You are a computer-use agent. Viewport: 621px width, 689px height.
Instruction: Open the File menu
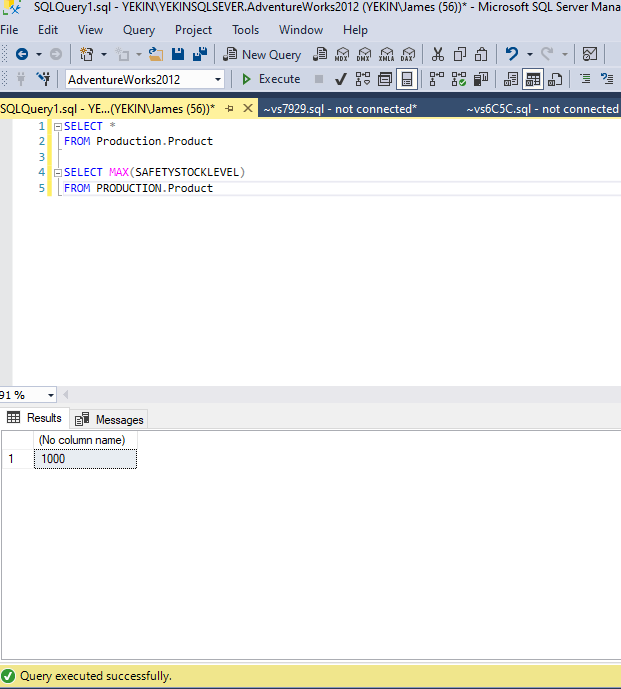9,30
